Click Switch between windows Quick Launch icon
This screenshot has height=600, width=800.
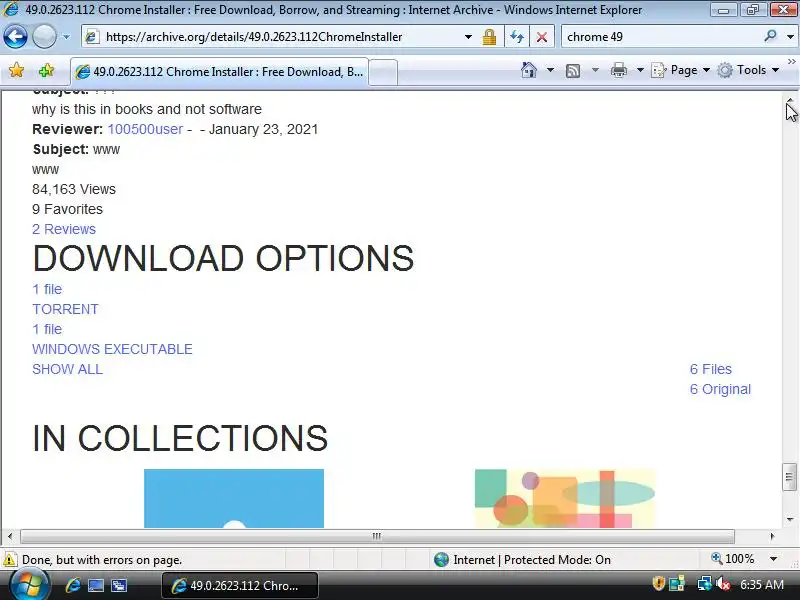[119, 585]
